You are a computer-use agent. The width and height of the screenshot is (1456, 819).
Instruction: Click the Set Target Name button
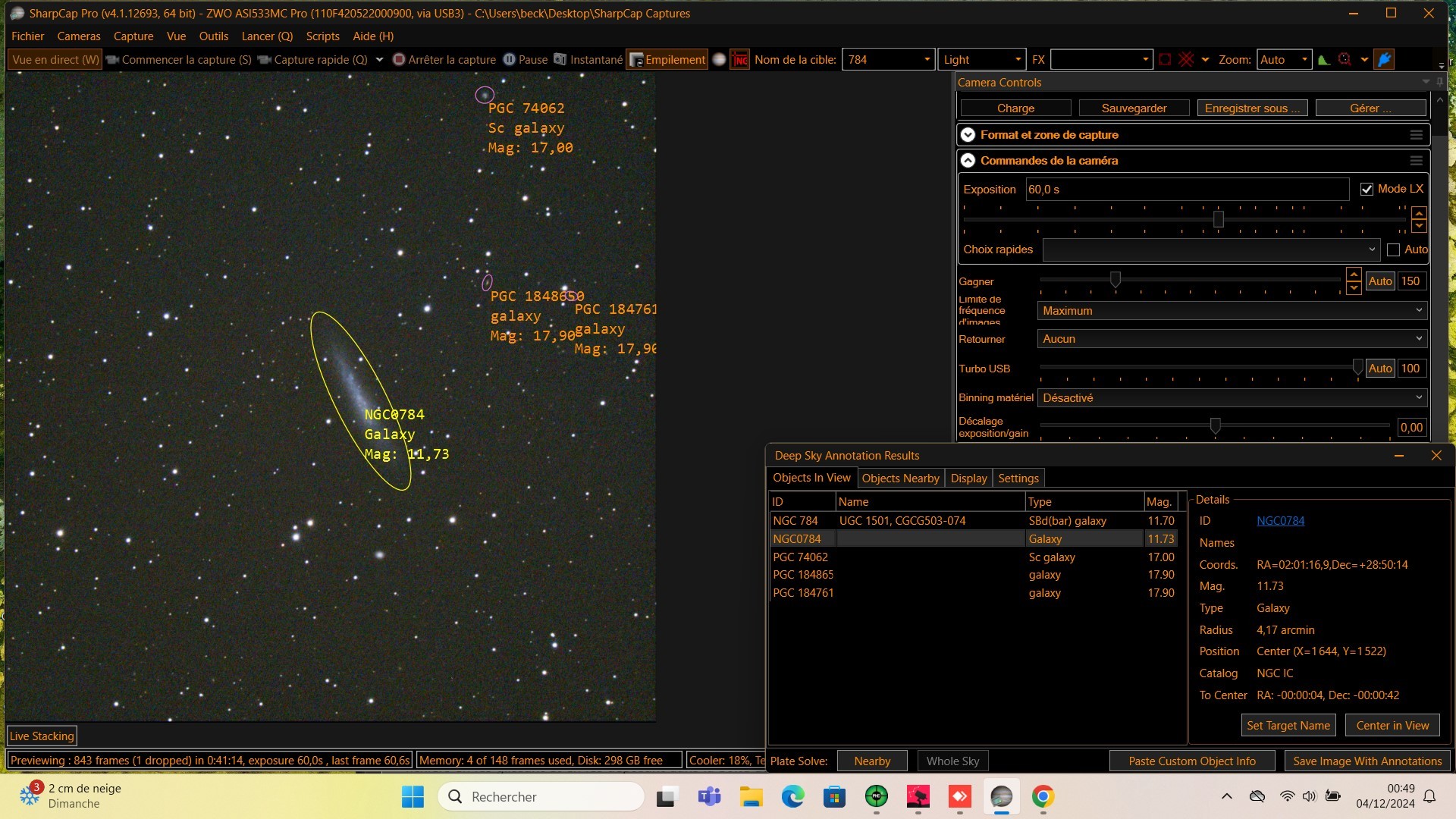1288,726
